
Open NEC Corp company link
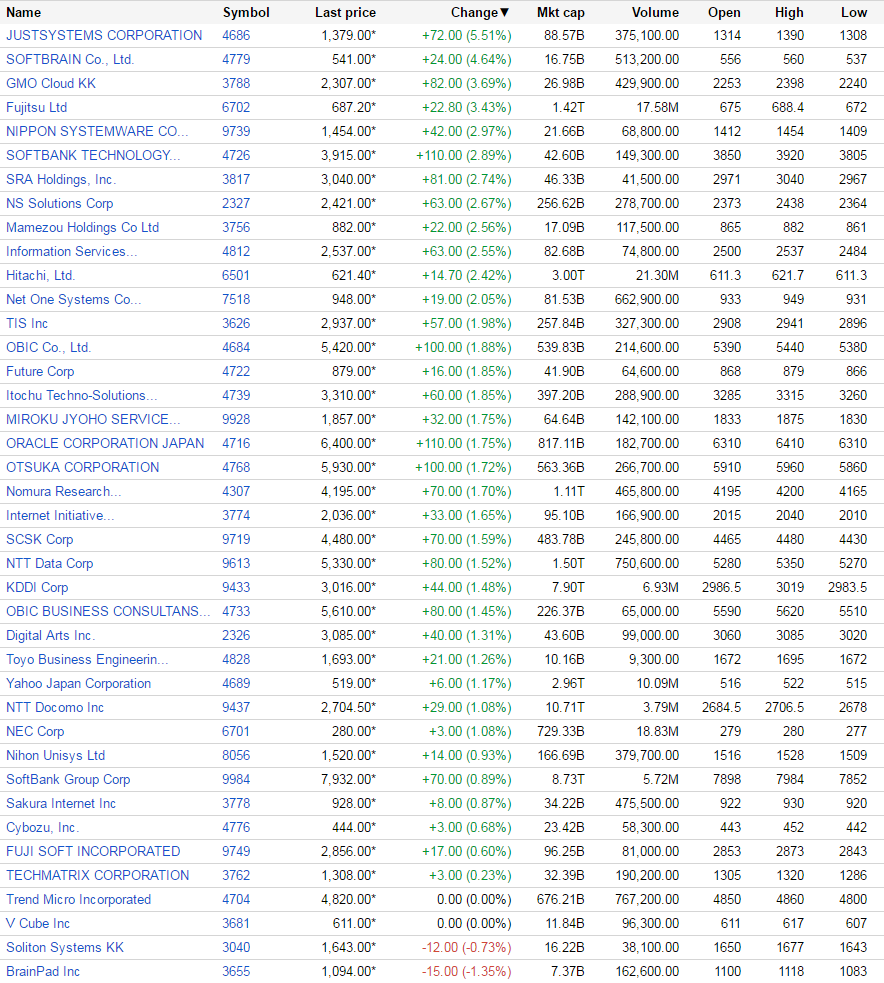click(x=35, y=731)
